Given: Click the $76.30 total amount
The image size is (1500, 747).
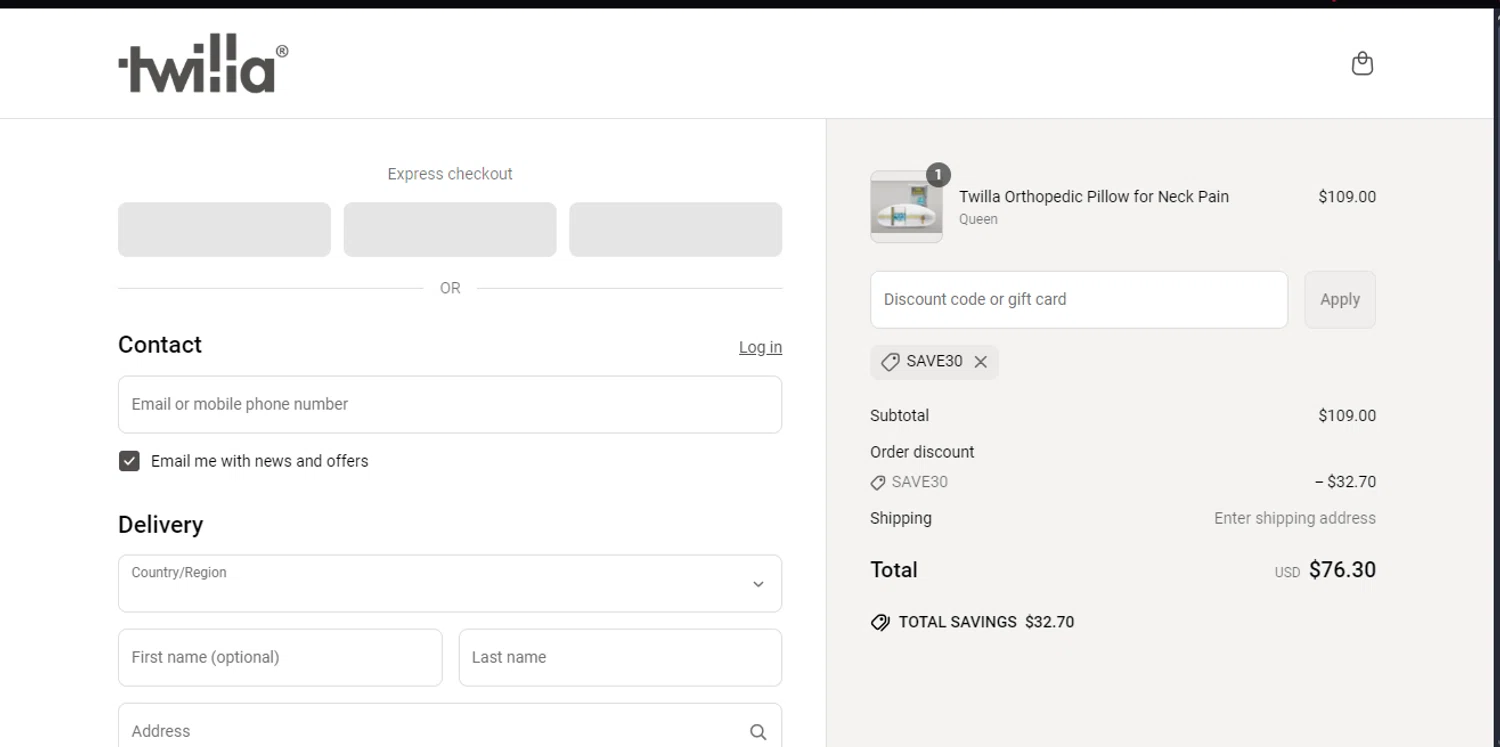Looking at the screenshot, I should coord(1342,570).
